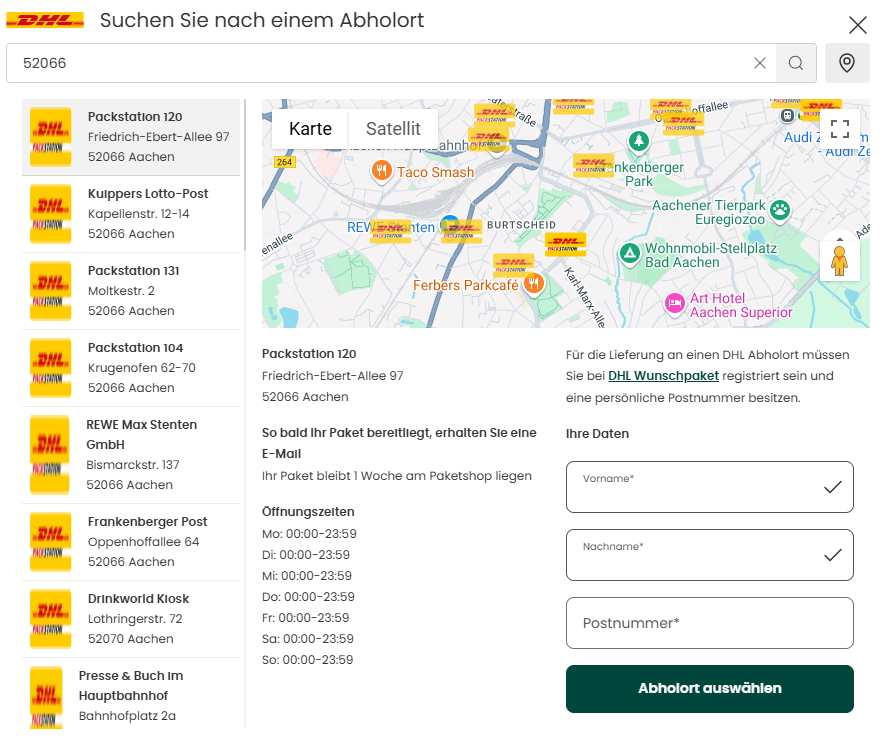Click DHL icon beside Kuippers Lotto-Post
This screenshot has height=742, width=880.
51,214
